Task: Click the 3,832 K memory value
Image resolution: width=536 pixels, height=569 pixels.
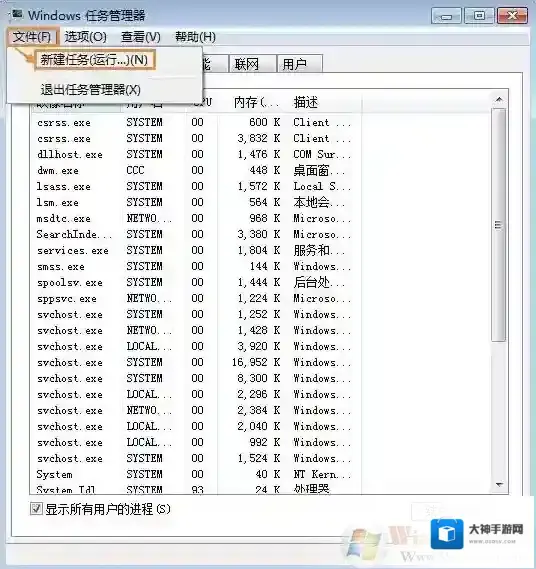Action: [259, 138]
